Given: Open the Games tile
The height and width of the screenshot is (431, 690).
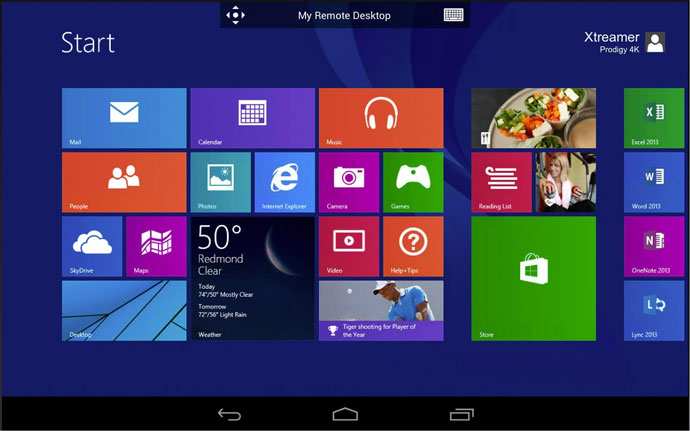Looking at the screenshot, I should tap(413, 182).
